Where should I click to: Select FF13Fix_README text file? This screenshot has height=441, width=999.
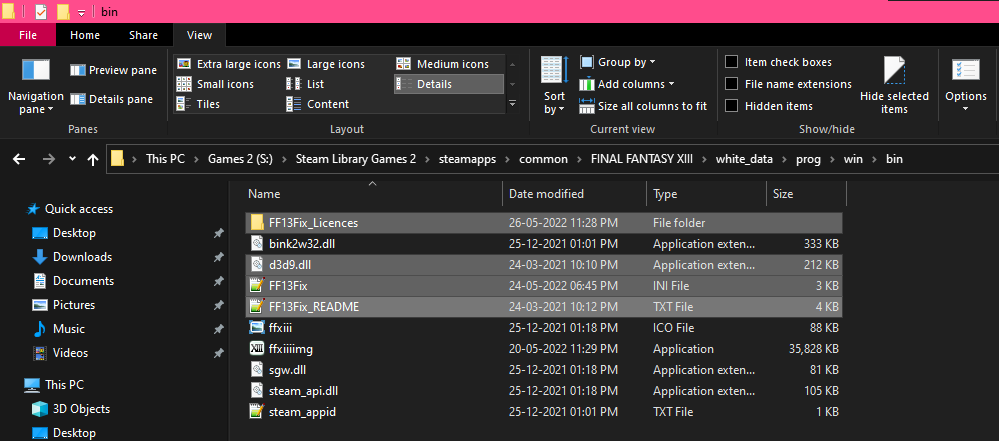[x=543, y=307]
